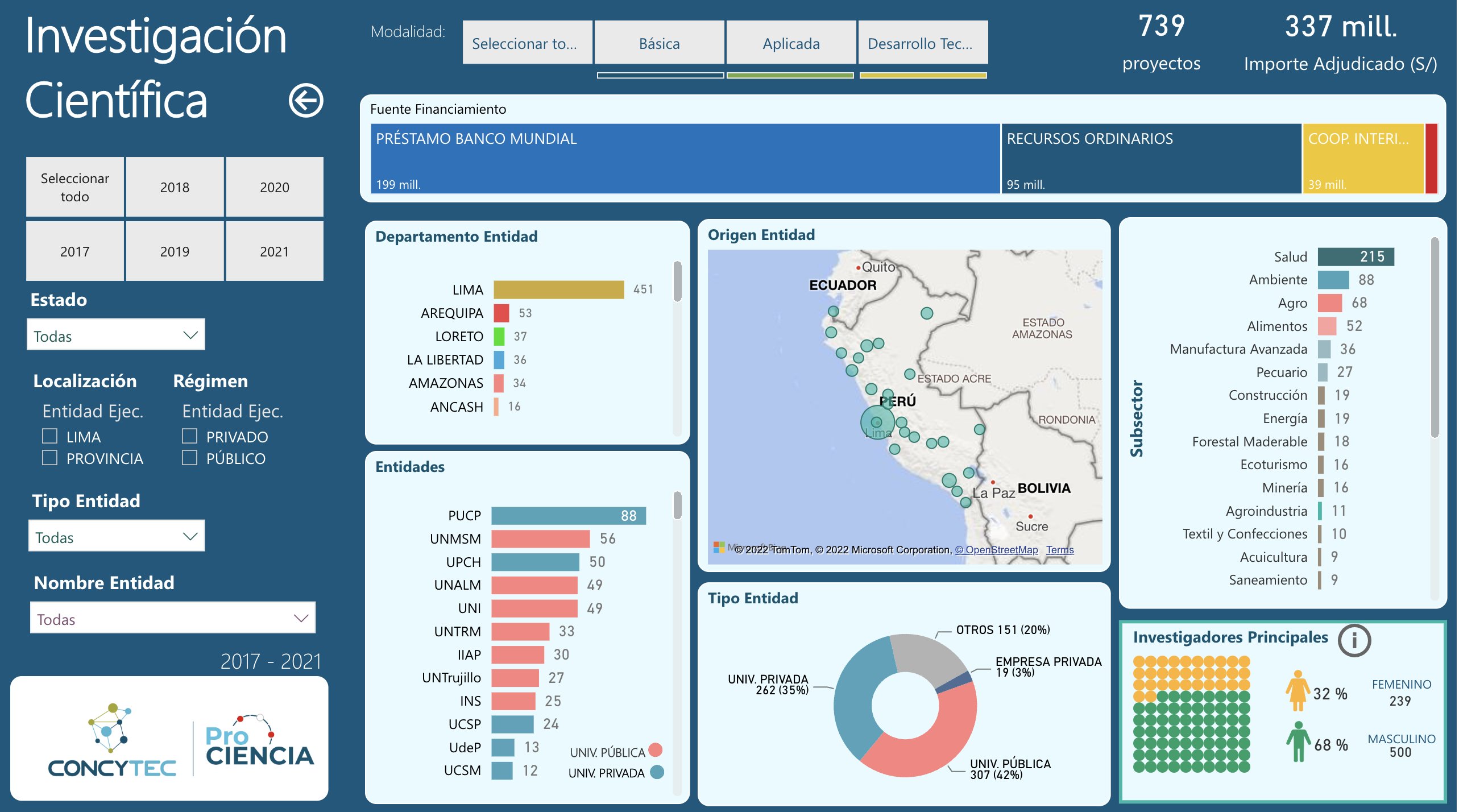Click the info icon beside Investigadores Principales
Screen dimensions: 1459x812
(1354, 640)
